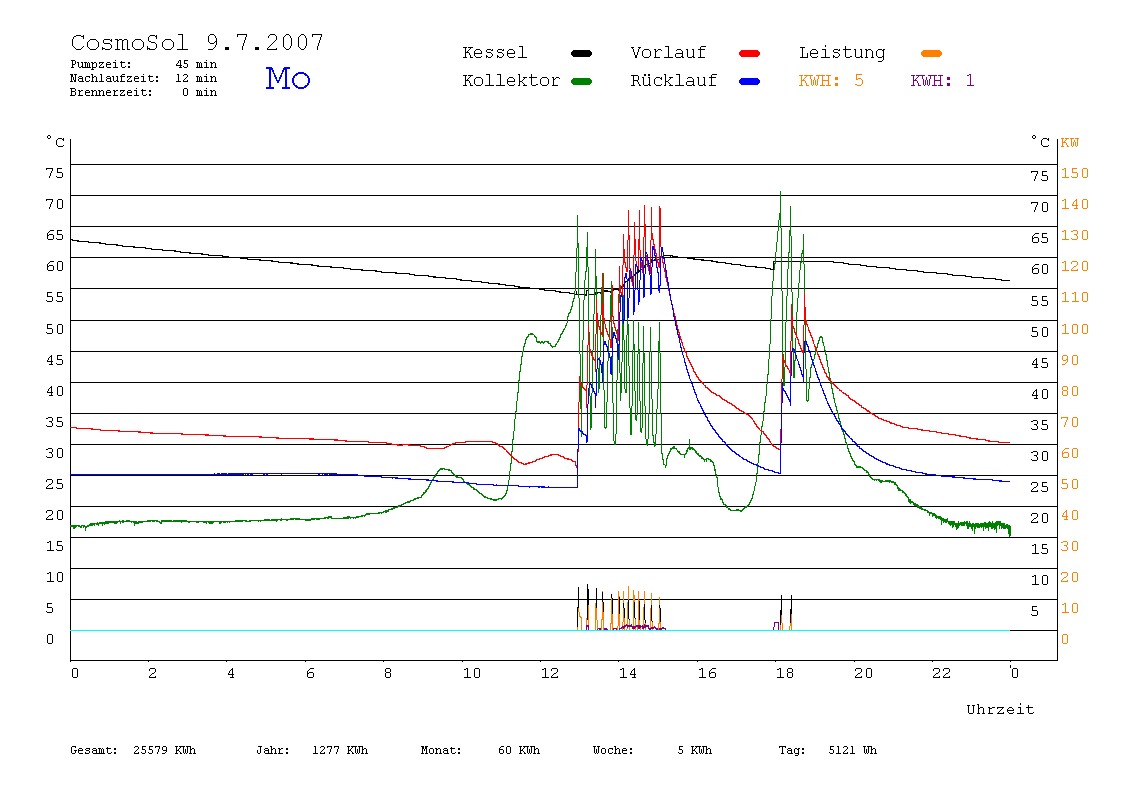Click the purple 'KWH: 1' value
This screenshot has height=812, width=1148.
click(942, 81)
